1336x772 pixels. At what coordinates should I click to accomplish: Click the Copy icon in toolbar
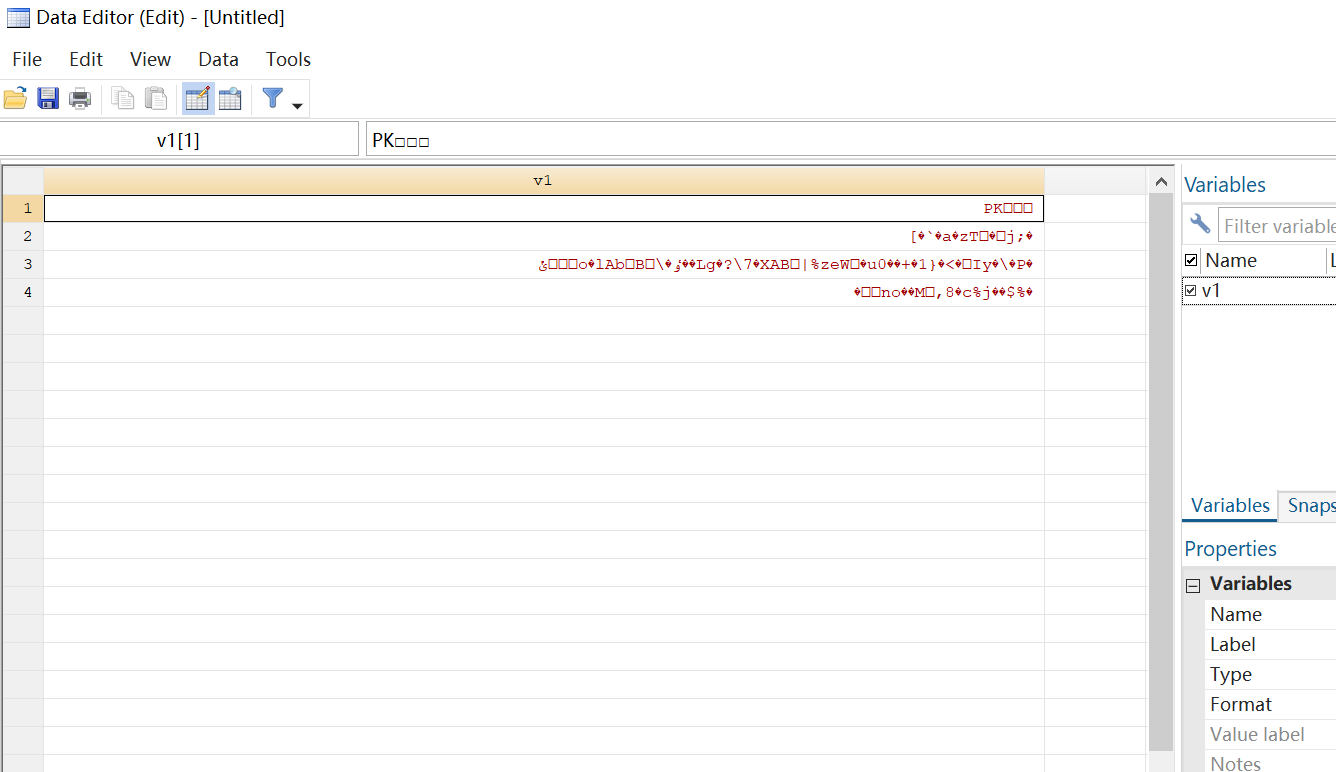tap(123, 99)
